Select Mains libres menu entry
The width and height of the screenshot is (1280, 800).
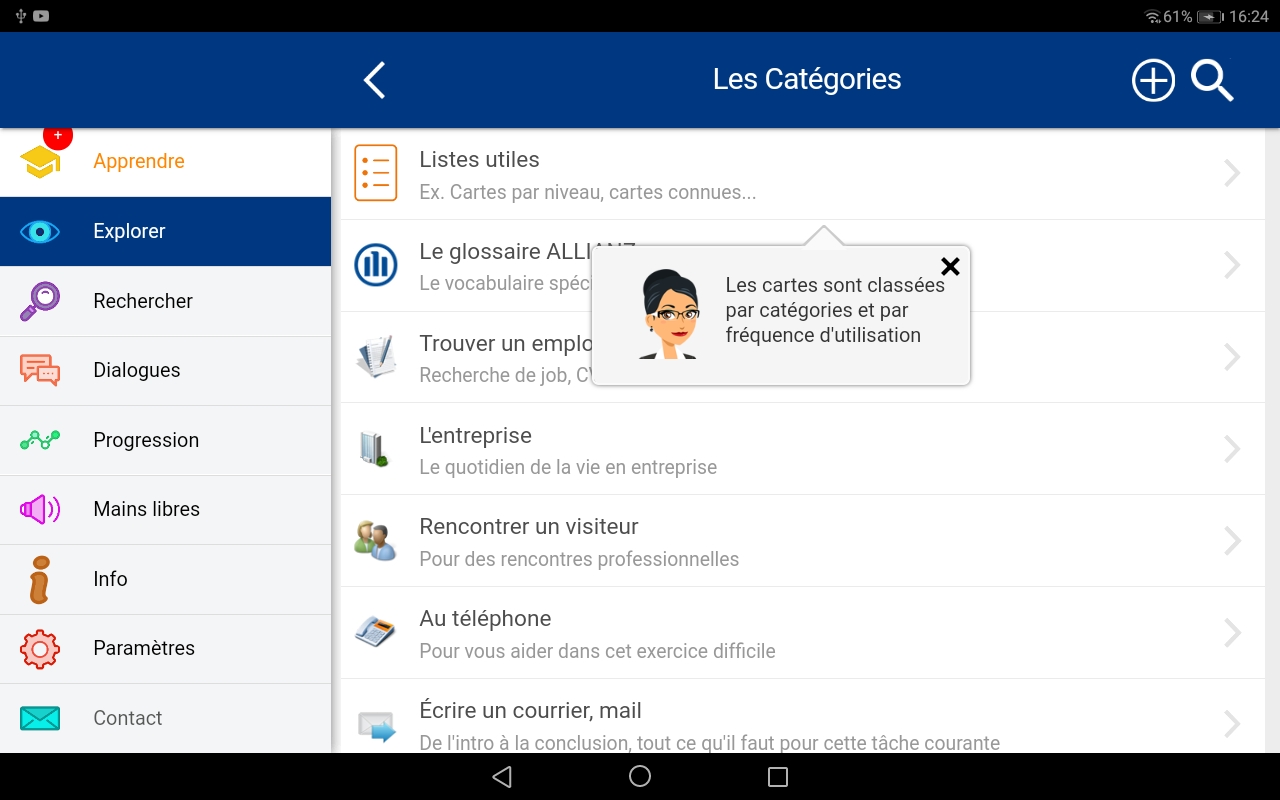[165, 510]
